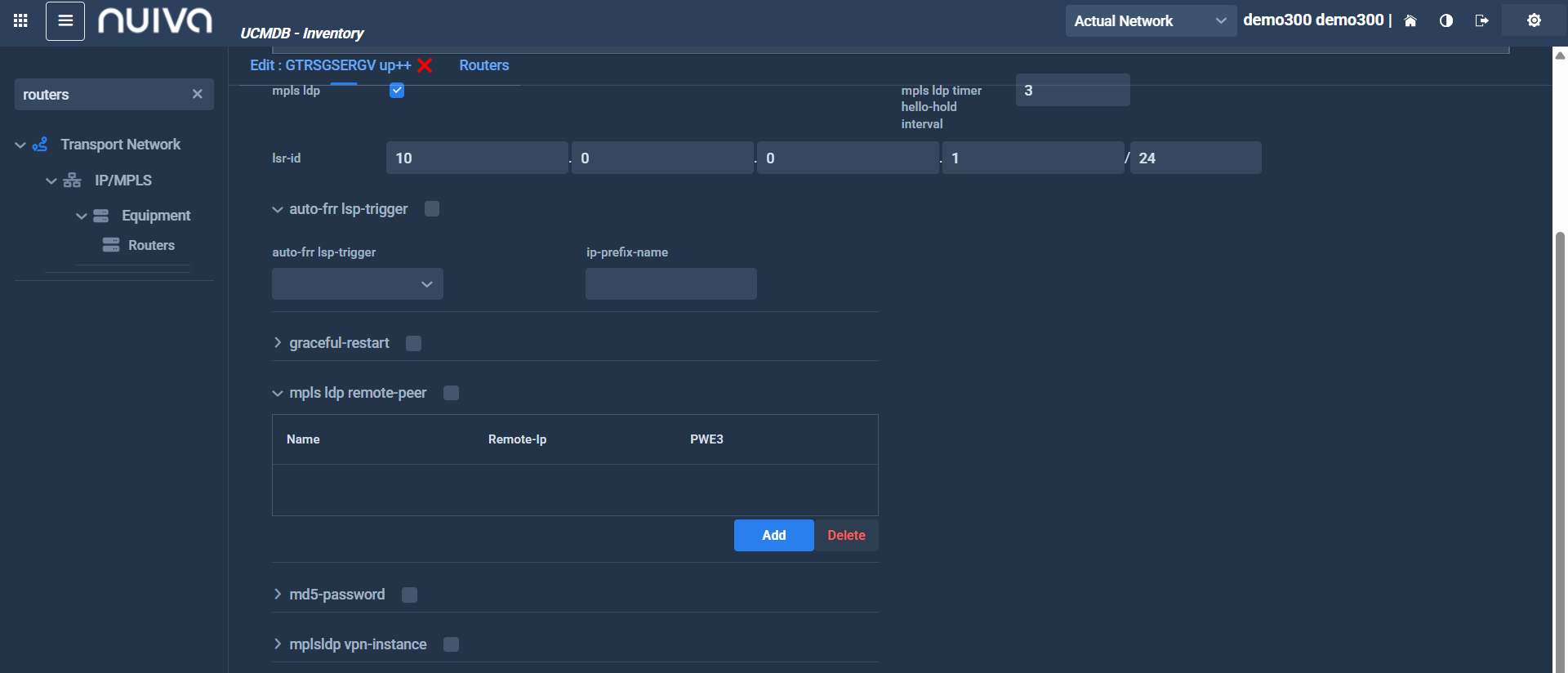Go to home via house icon
Viewport: 1568px width, 673px height.
click(1410, 21)
